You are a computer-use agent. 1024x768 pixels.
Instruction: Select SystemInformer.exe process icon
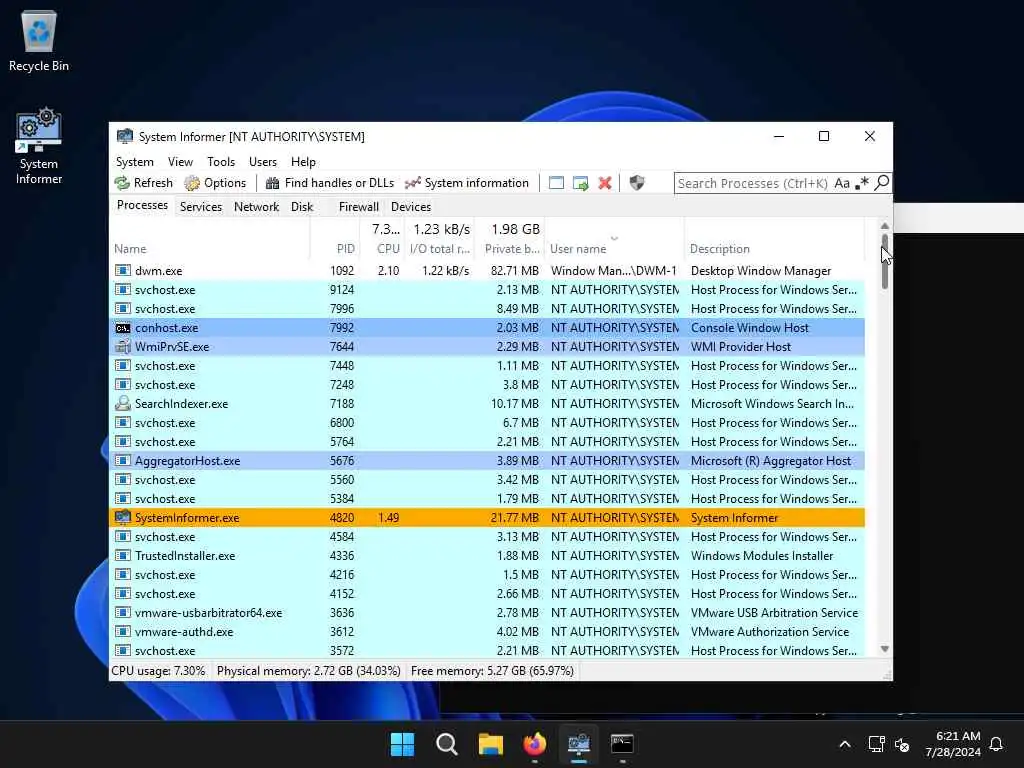coord(123,518)
